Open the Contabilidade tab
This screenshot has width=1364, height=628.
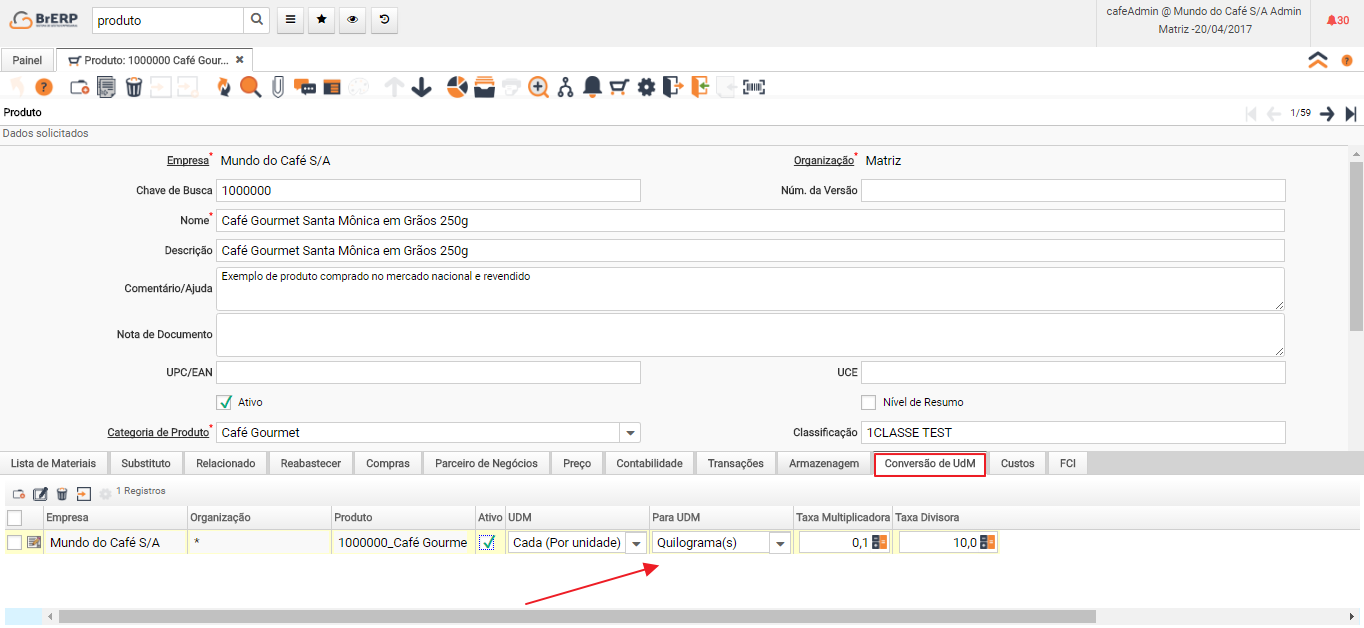point(649,463)
